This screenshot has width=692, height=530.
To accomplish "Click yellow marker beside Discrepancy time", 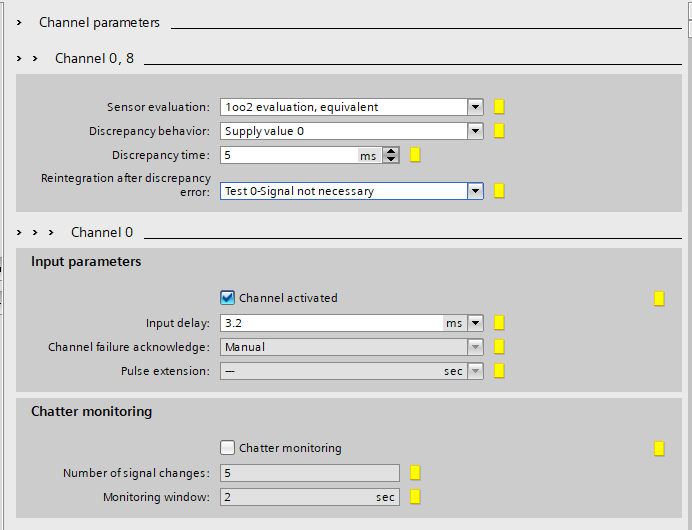I will (415, 155).
